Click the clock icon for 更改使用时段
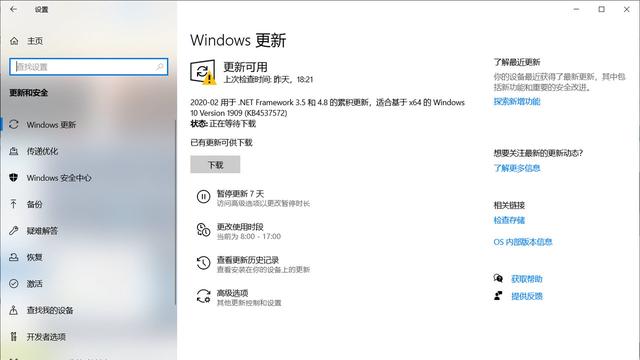 (x=203, y=230)
